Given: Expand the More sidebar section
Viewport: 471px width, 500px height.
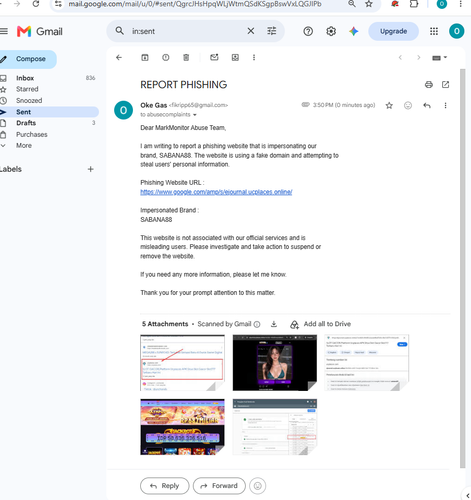Looking at the screenshot, I should point(24,146).
